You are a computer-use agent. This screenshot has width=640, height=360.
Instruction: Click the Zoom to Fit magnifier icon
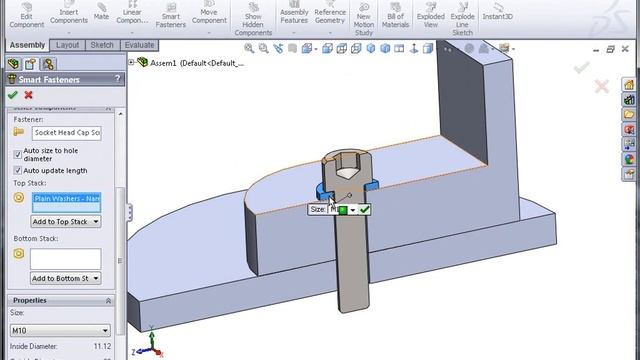click(x=249, y=48)
